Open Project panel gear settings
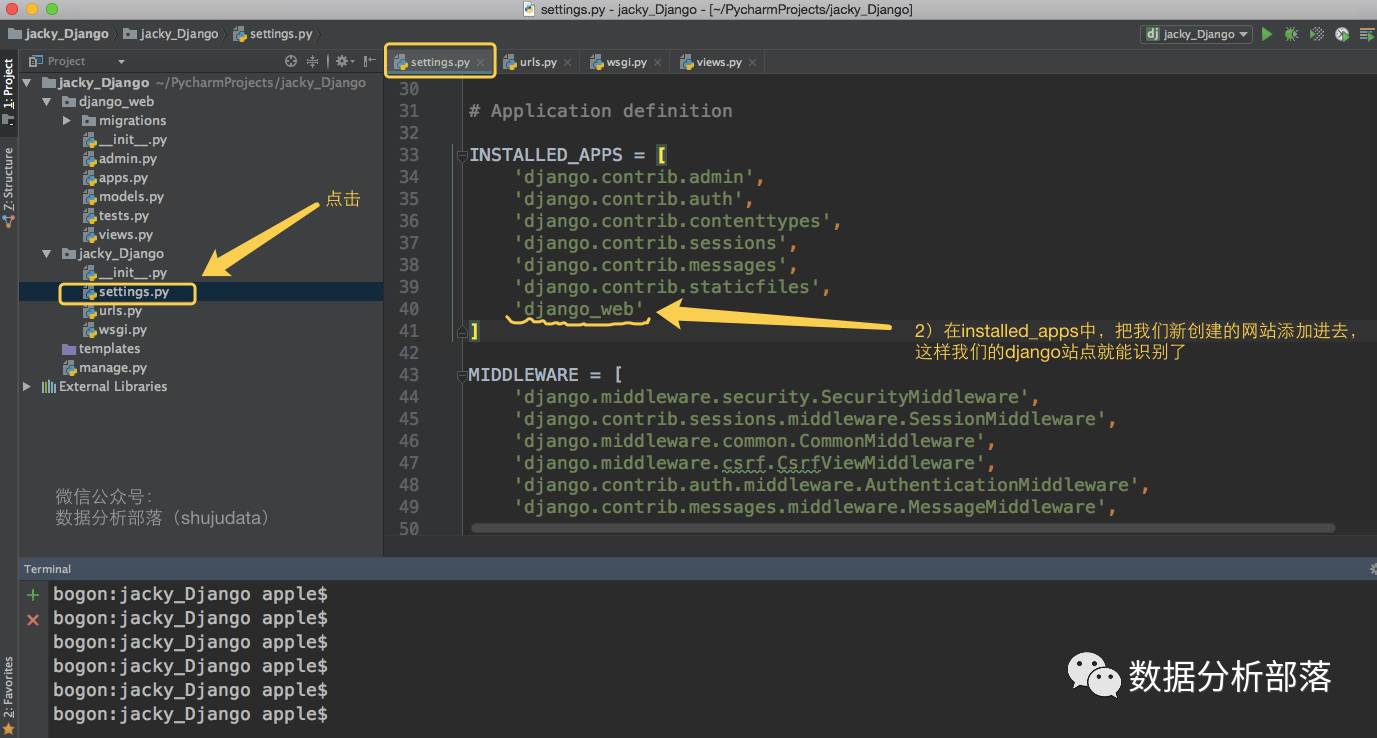The image size is (1377, 738). pos(343,61)
